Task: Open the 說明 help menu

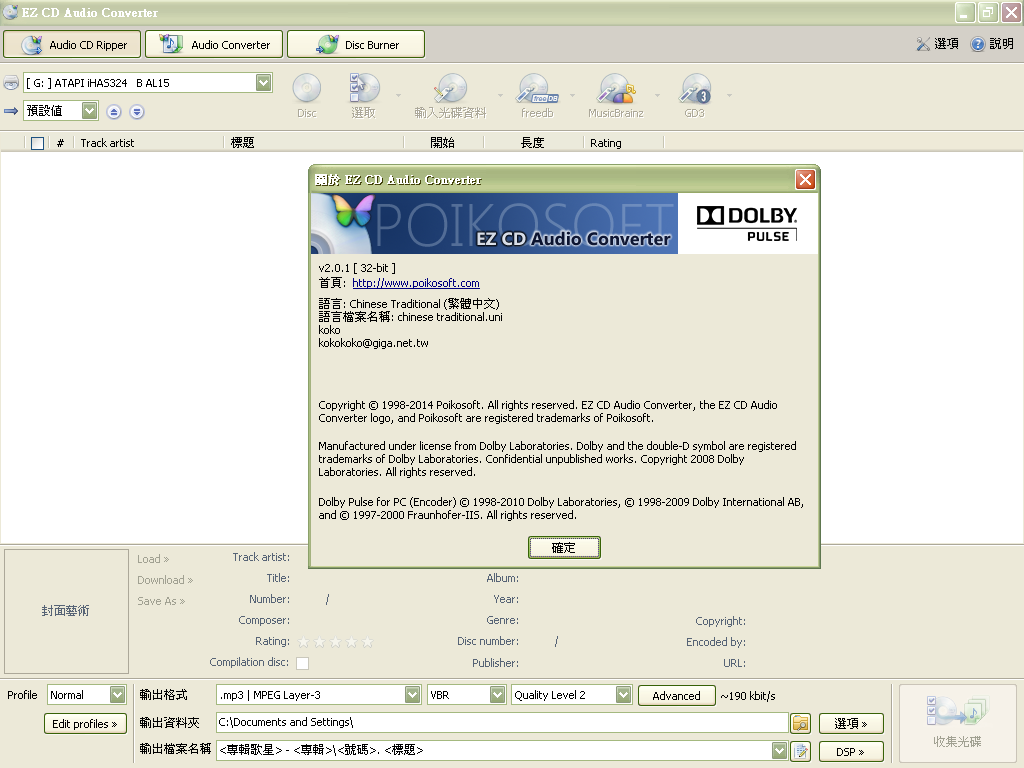Action: coord(992,44)
